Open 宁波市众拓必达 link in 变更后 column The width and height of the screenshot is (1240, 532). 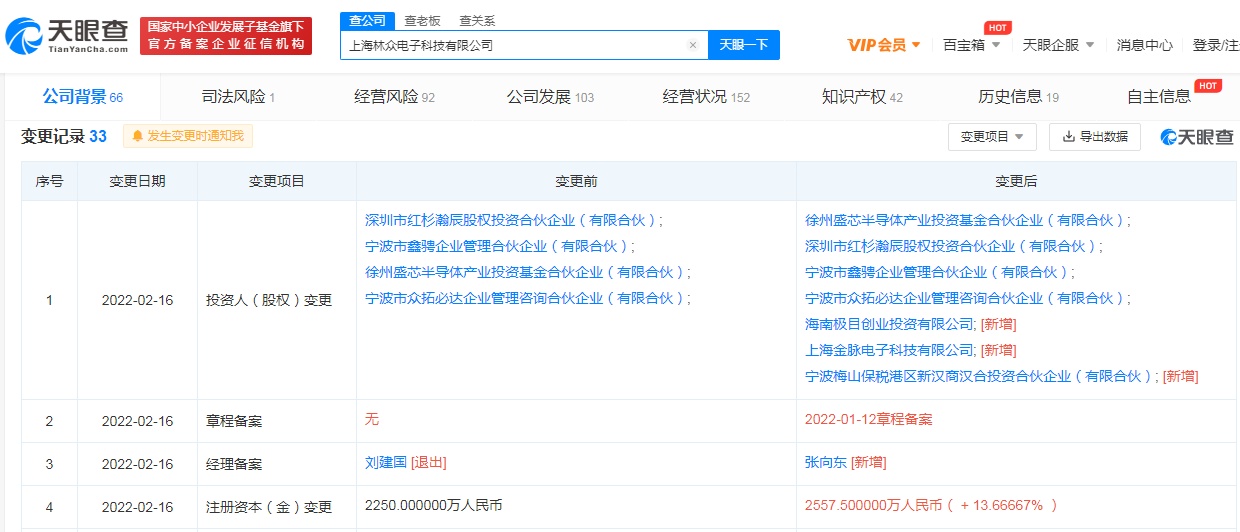coord(966,298)
